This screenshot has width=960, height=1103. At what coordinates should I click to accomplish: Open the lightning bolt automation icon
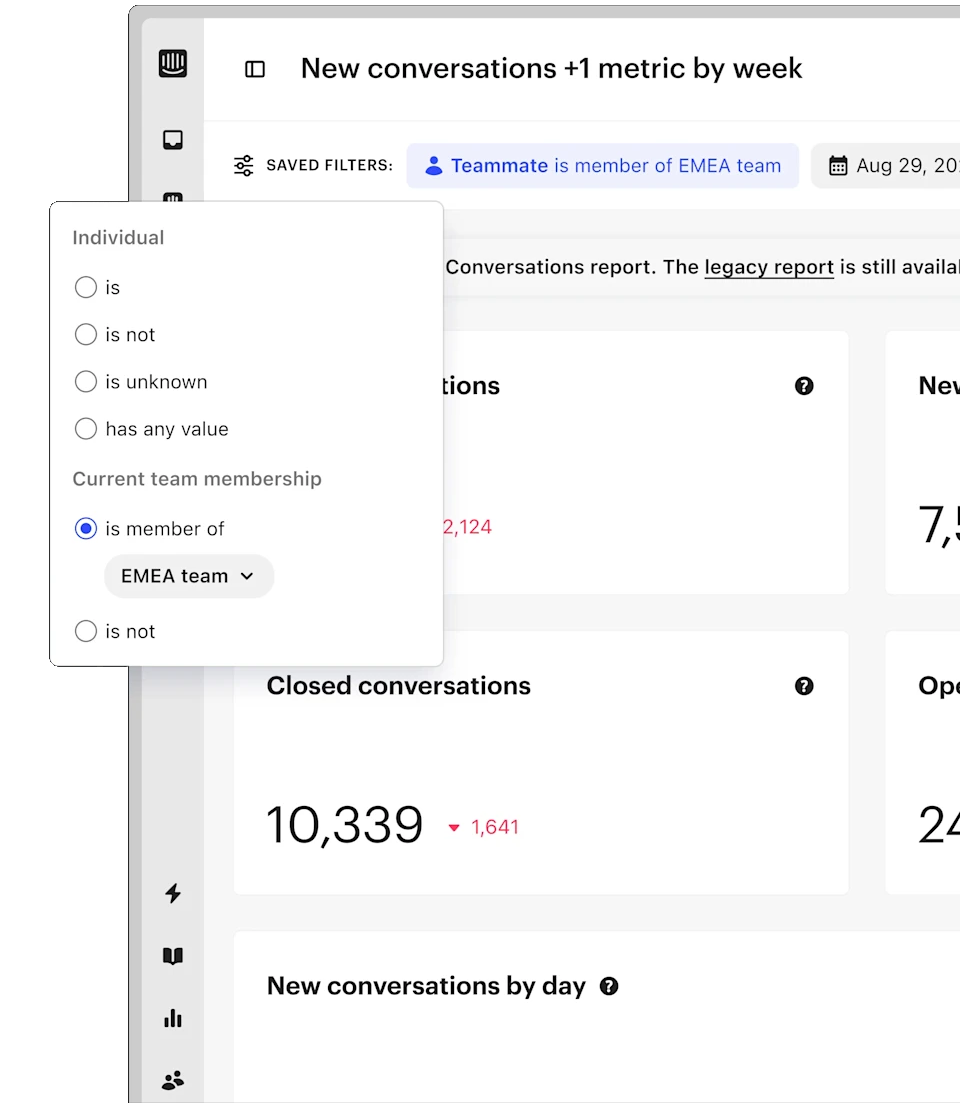(173, 893)
